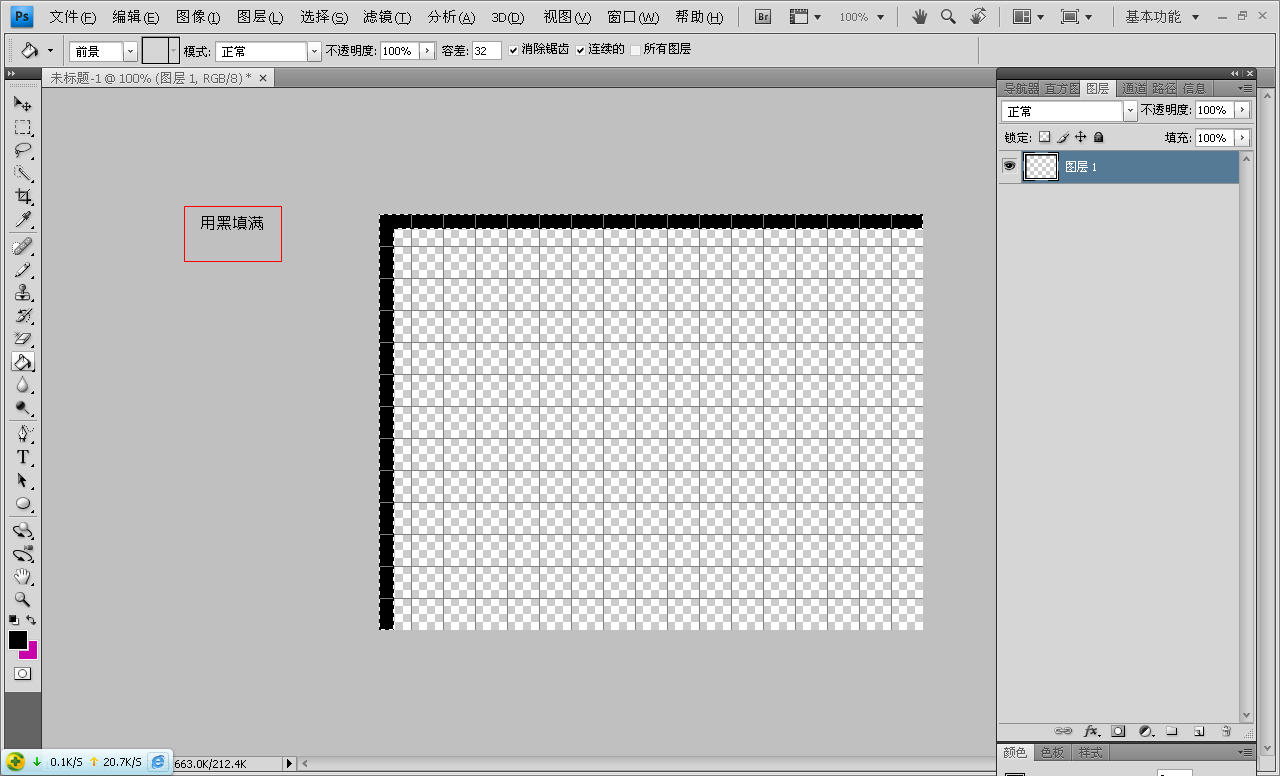
Task: Switch to the 路径 tab
Action: (1164, 88)
